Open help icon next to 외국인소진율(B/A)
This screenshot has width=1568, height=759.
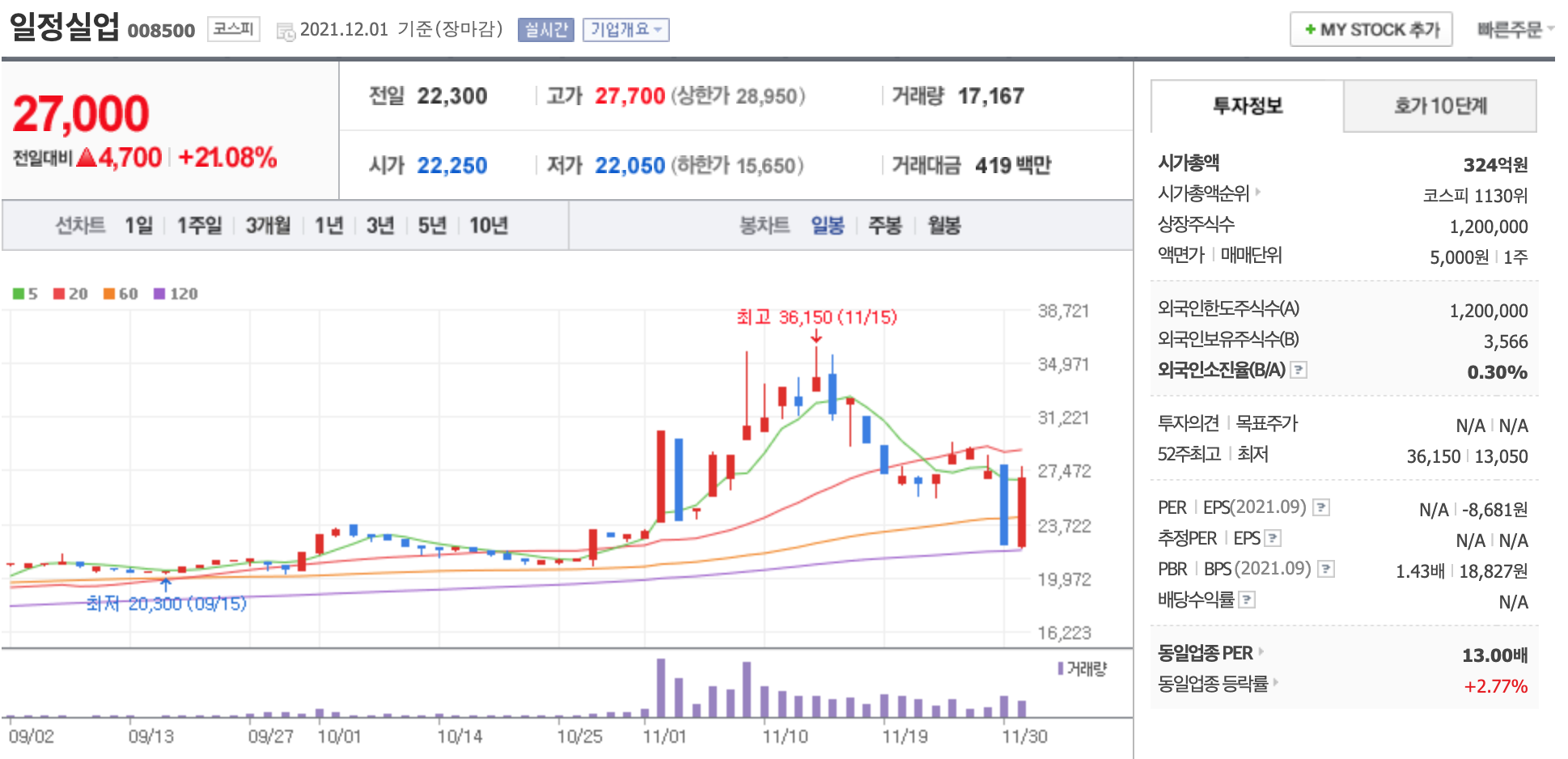click(x=1299, y=371)
